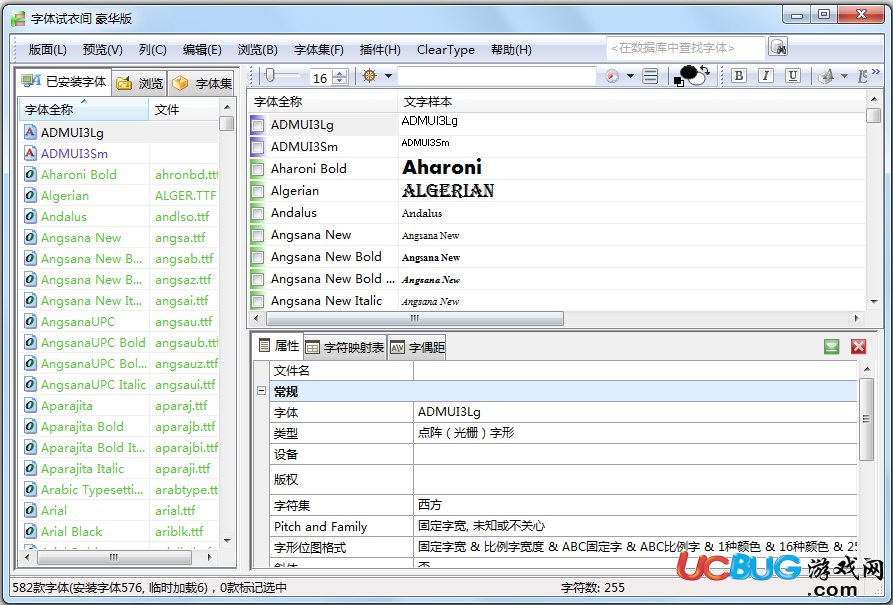Click the Aparajita font type icon

point(30,406)
